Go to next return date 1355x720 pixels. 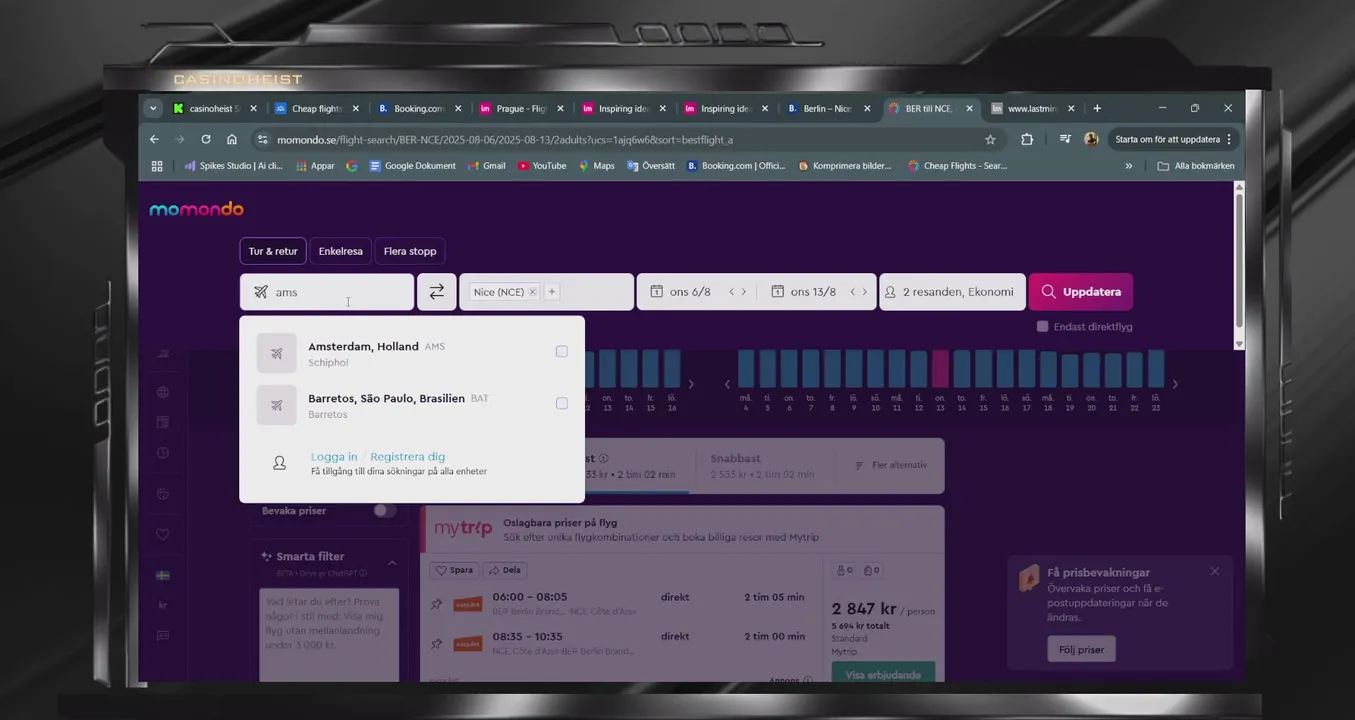[x=864, y=292]
